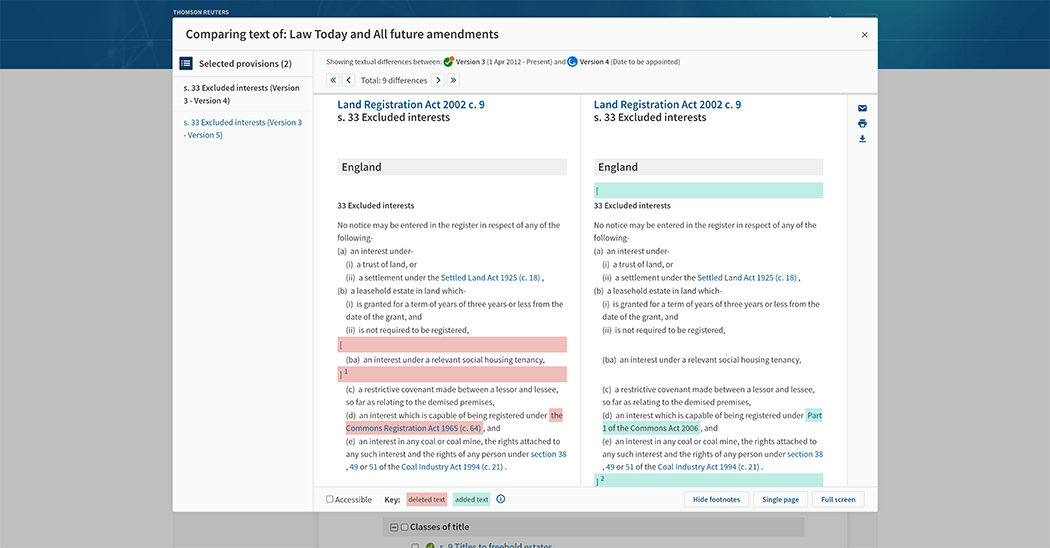Go to the previous difference
The width and height of the screenshot is (1050, 548).
[349, 80]
